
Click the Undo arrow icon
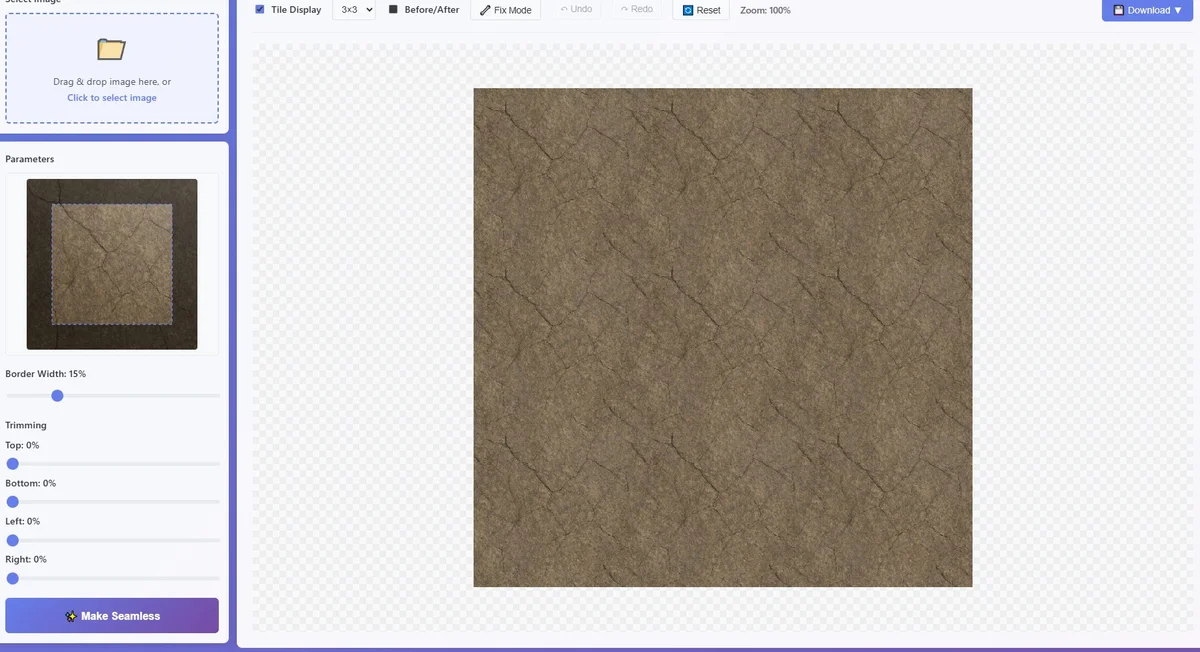pos(564,10)
